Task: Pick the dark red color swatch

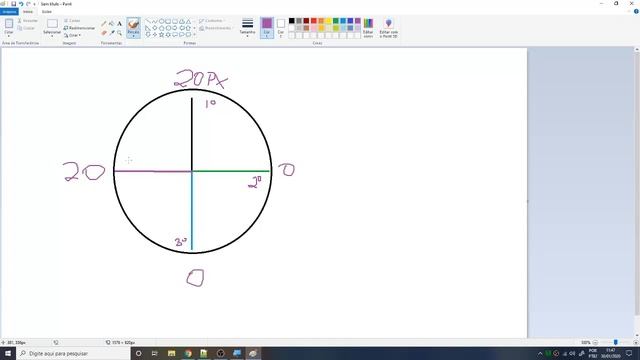Action: point(306,21)
